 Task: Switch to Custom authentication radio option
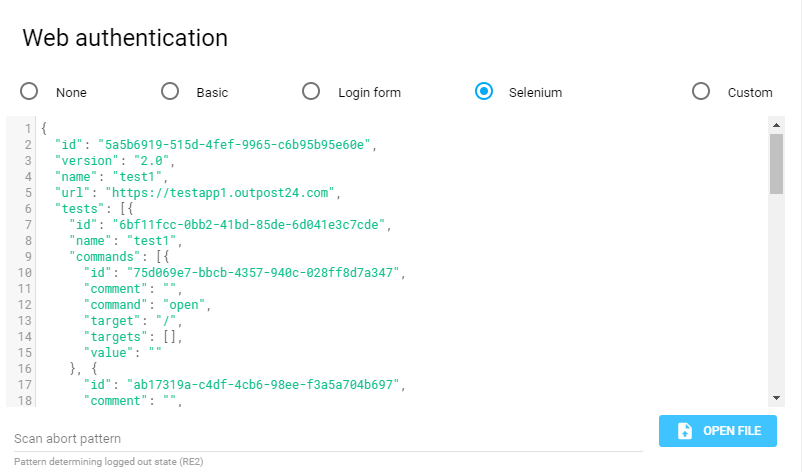pos(701,92)
